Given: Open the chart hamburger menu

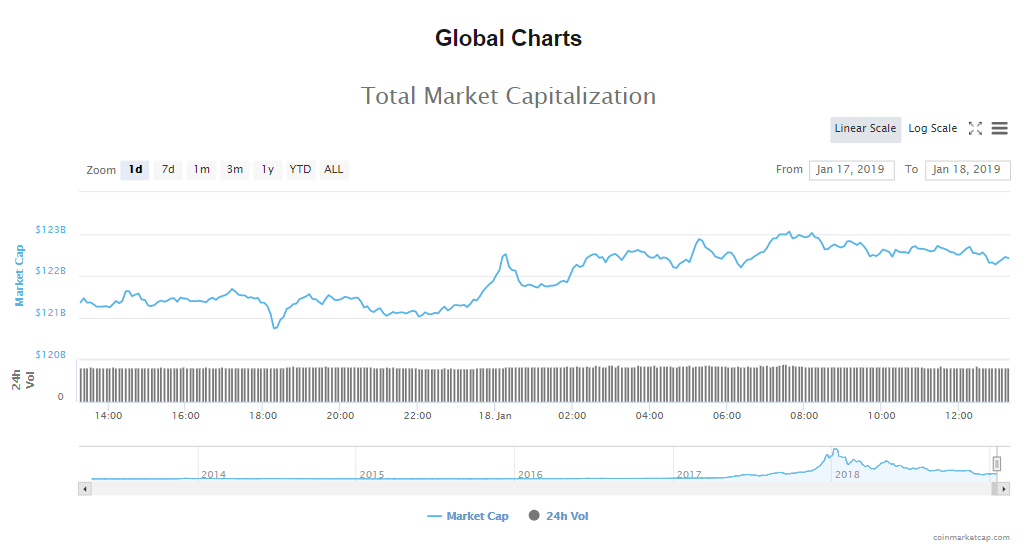Looking at the screenshot, I should click(x=1000, y=129).
